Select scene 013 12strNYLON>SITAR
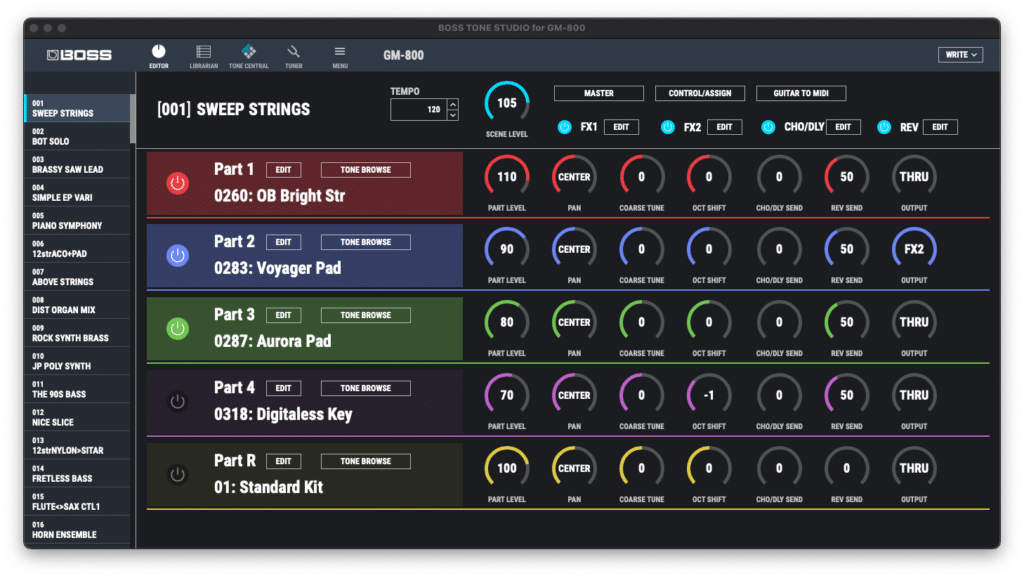Screen dimensions: 1024x578 [77, 445]
